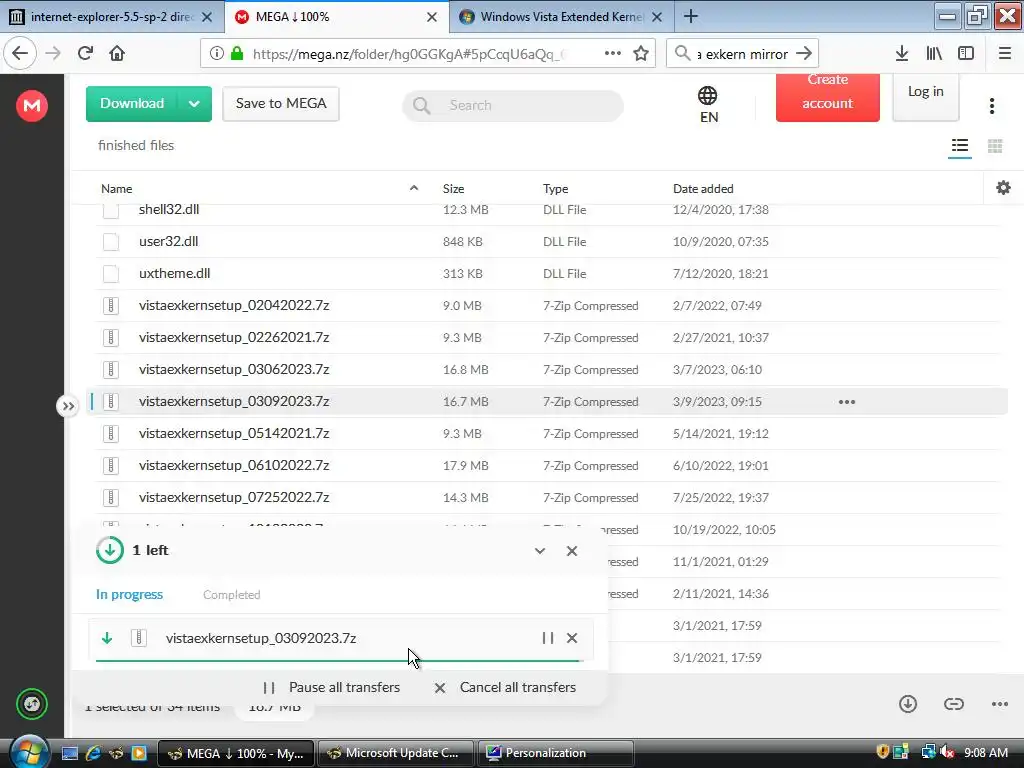Click the sidebar transfer sync icon
1024x768 pixels.
[x=32, y=704]
